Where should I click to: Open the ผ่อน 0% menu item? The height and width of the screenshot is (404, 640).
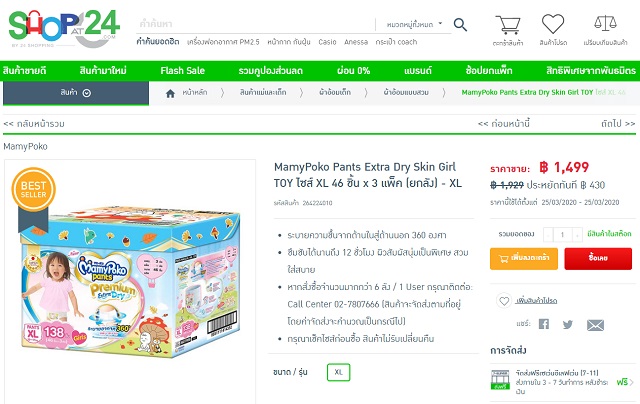tap(353, 71)
